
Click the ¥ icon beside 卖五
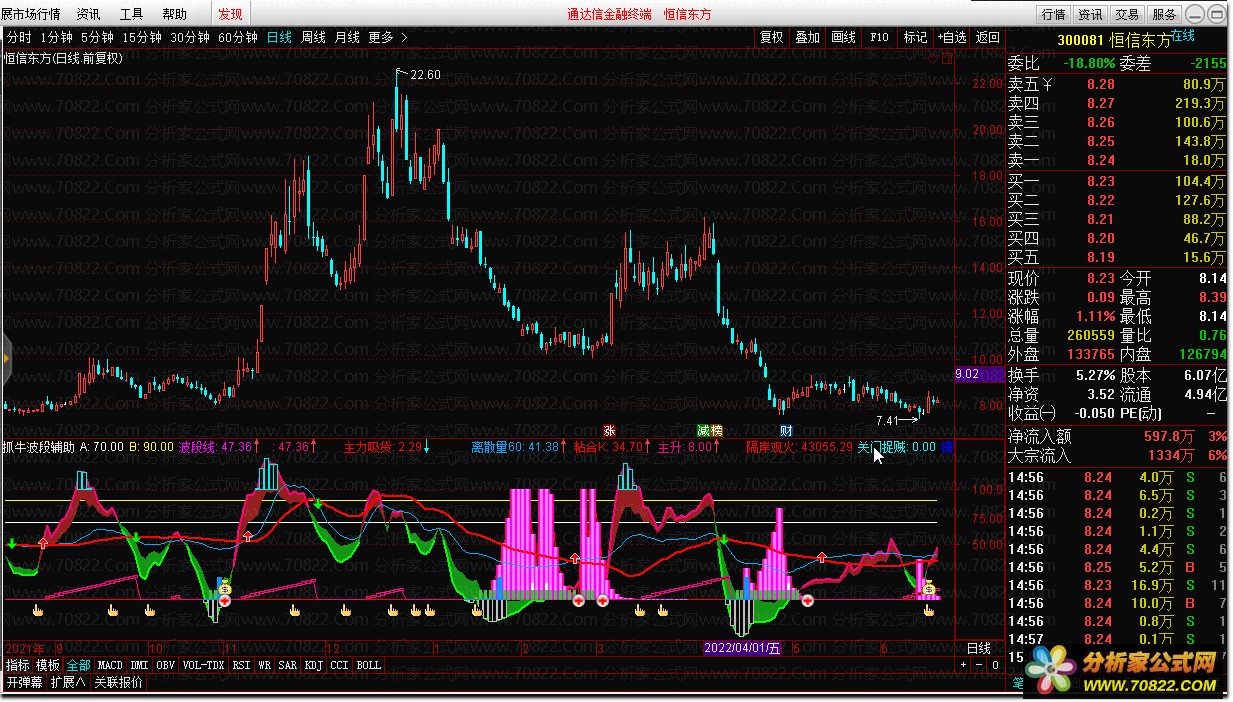(1048, 84)
